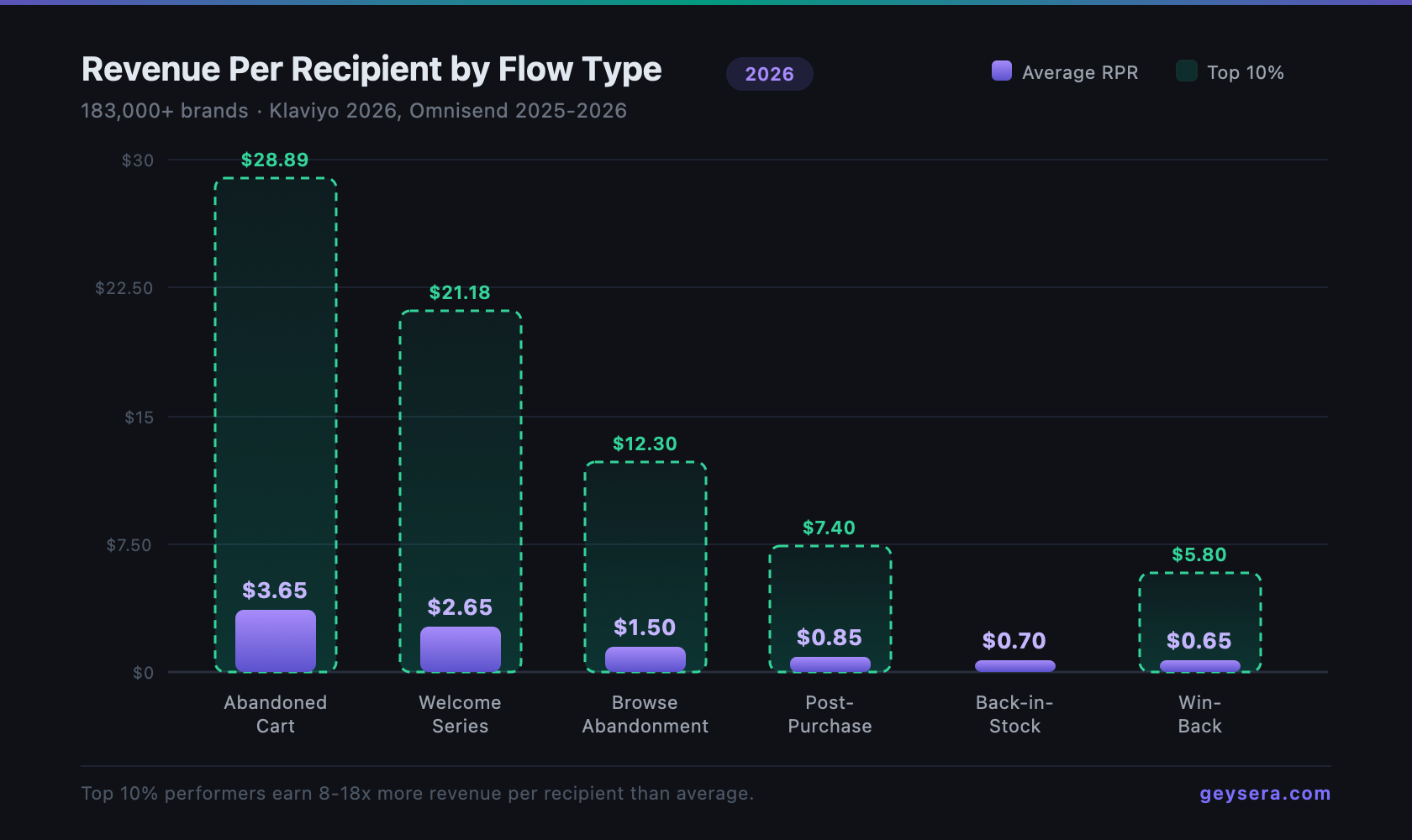The width and height of the screenshot is (1412, 840).
Task: Click the Back-in-Stock axis label
Action: coord(1015,714)
